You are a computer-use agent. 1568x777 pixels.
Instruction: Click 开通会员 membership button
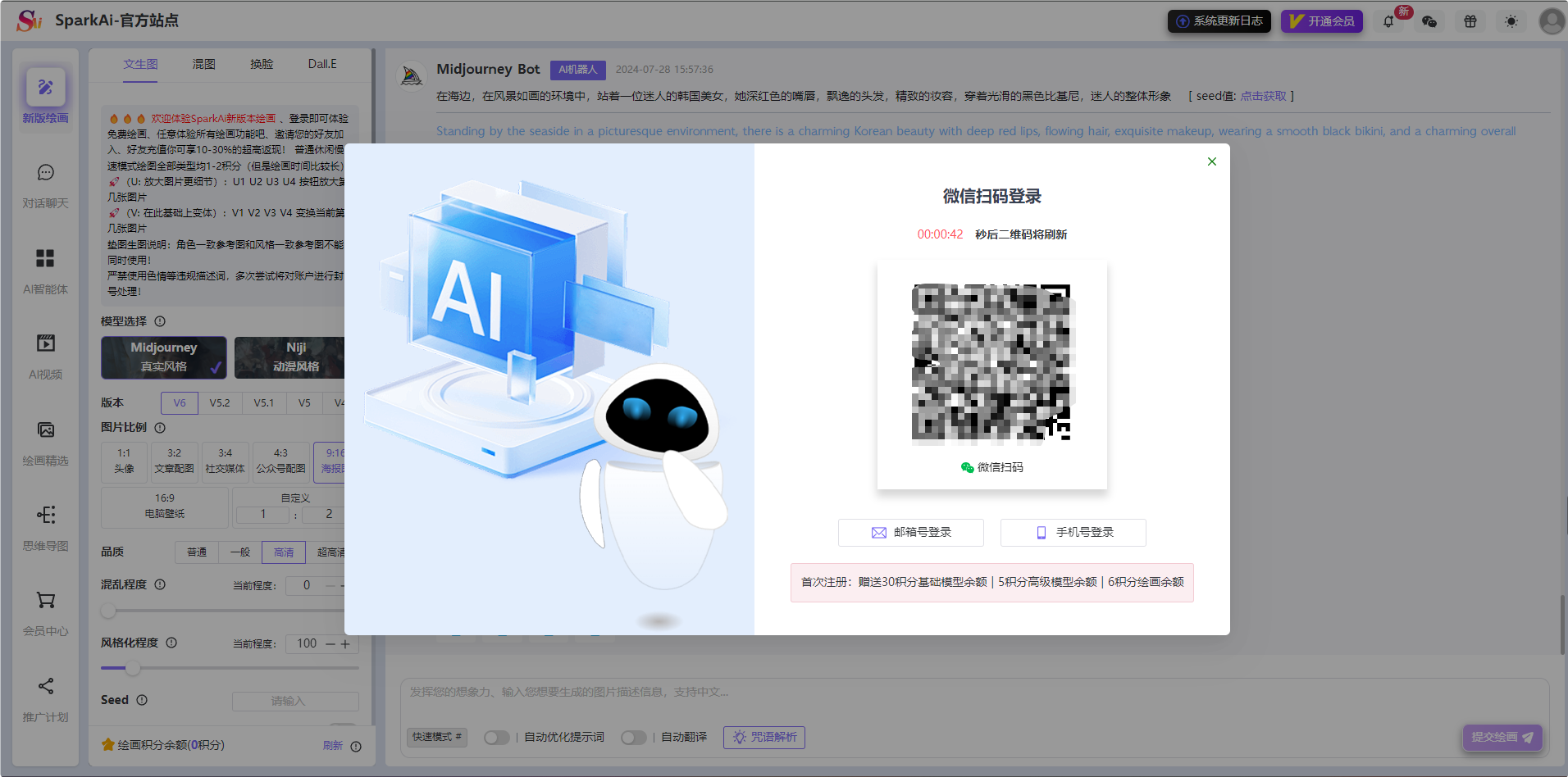click(x=1322, y=21)
